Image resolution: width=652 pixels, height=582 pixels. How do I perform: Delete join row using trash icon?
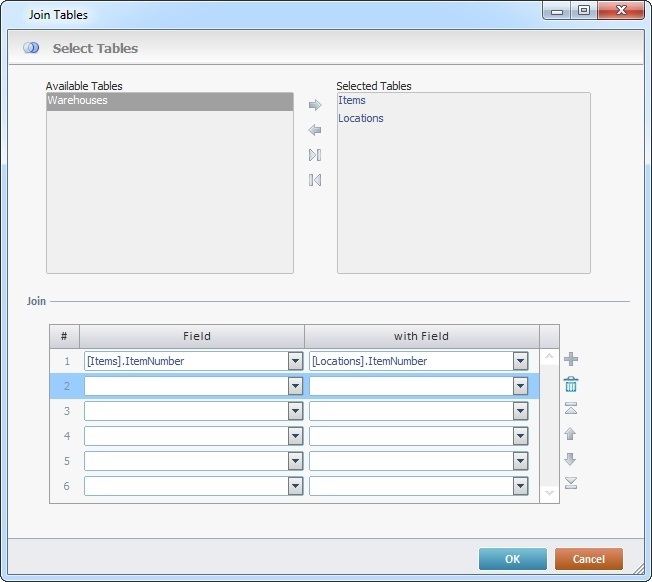point(571,384)
